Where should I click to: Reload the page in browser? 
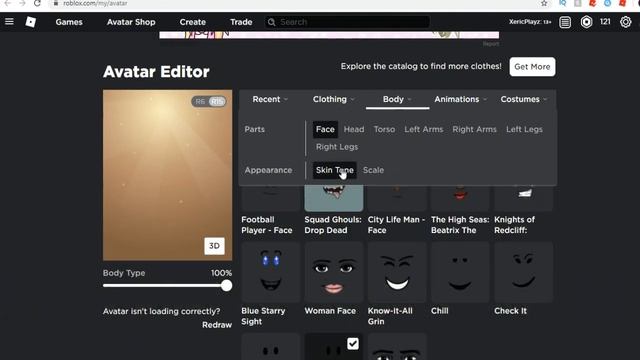(37, 3)
